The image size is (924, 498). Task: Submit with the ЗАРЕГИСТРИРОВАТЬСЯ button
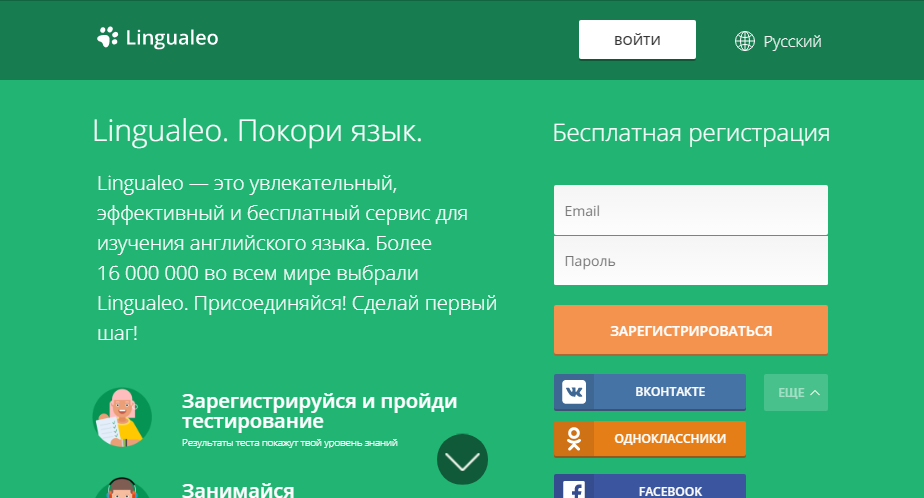691,330
